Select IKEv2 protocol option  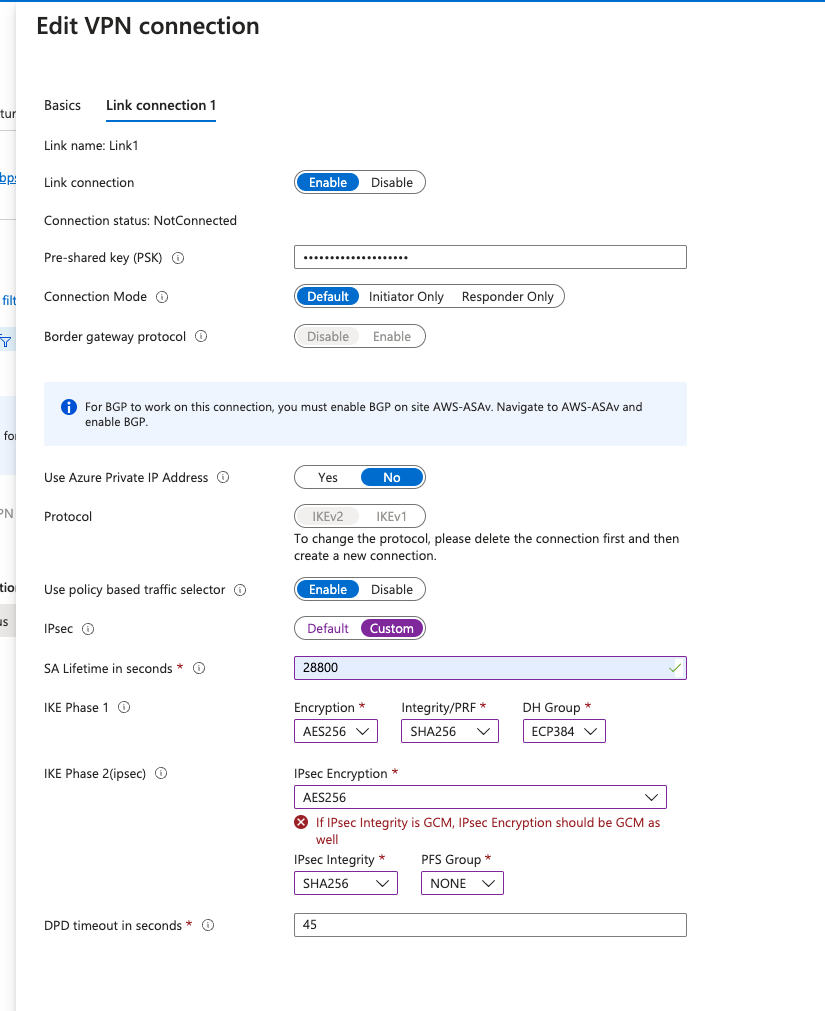point(327,516)
